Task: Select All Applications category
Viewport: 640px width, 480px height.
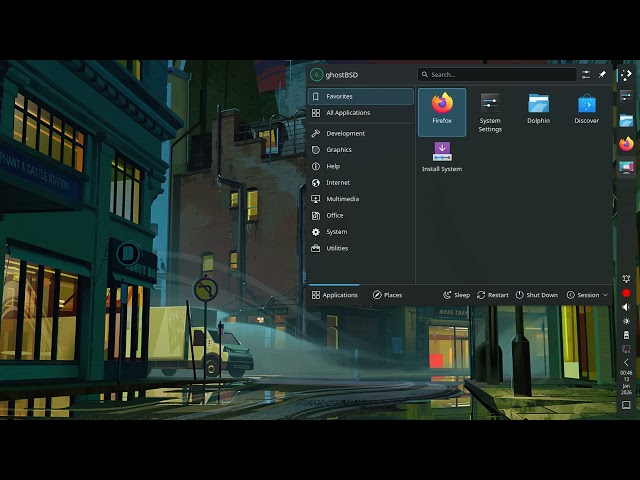Action: pos(360,113)
